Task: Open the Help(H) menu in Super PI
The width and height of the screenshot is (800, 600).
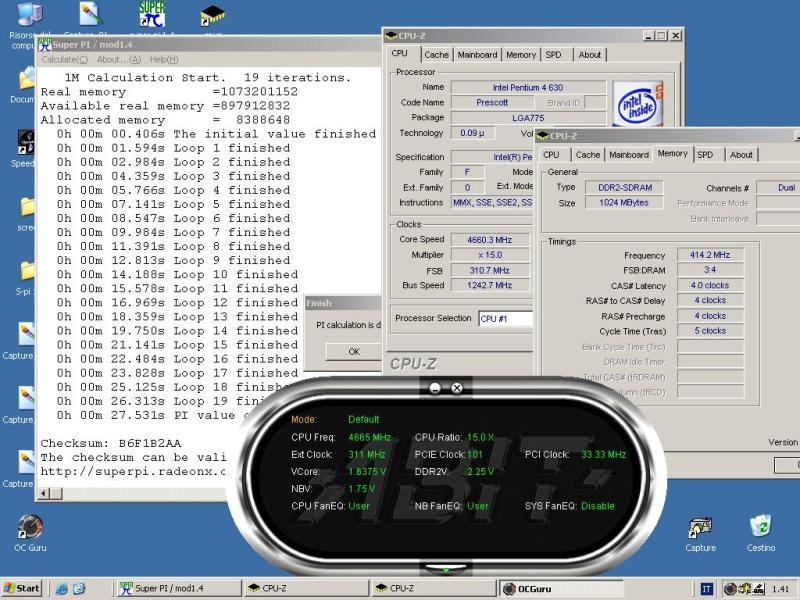Action: coord(164,60)
